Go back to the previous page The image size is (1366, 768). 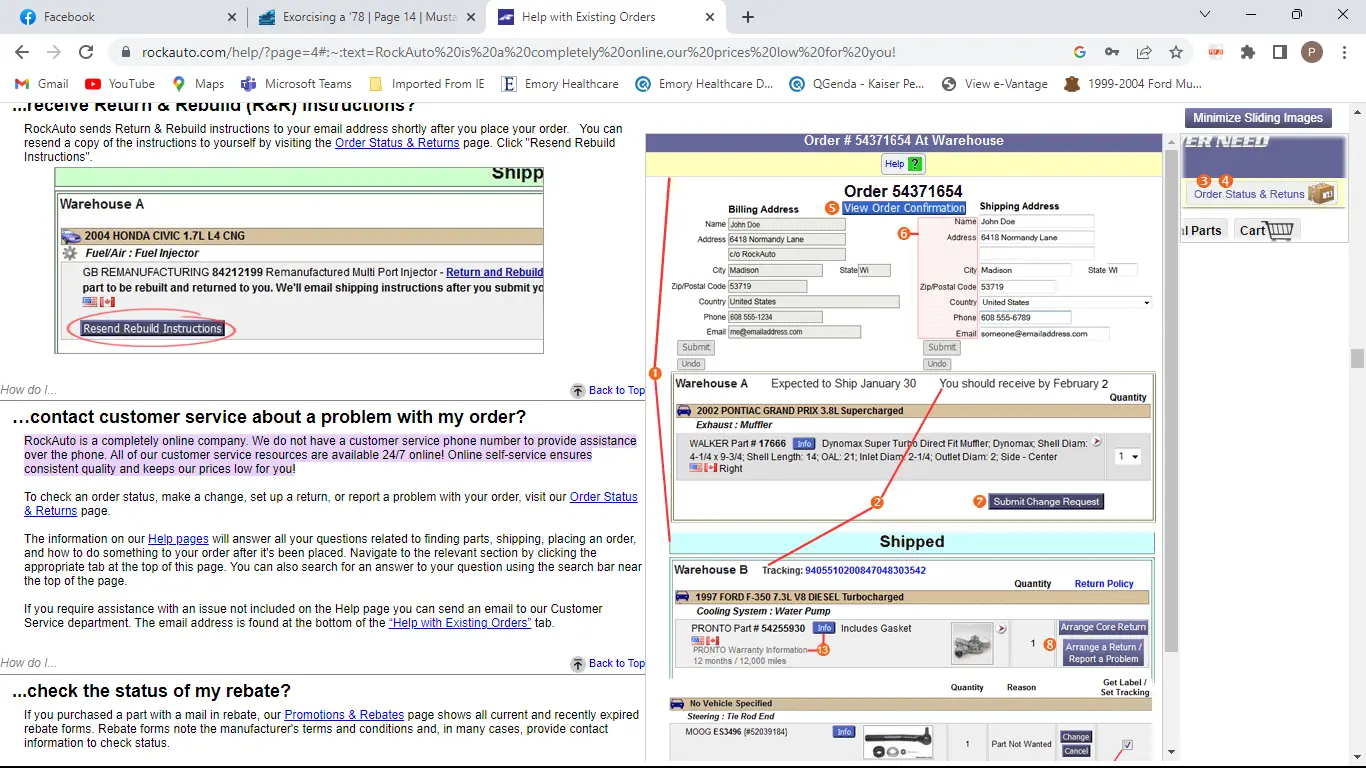[22, 52]
